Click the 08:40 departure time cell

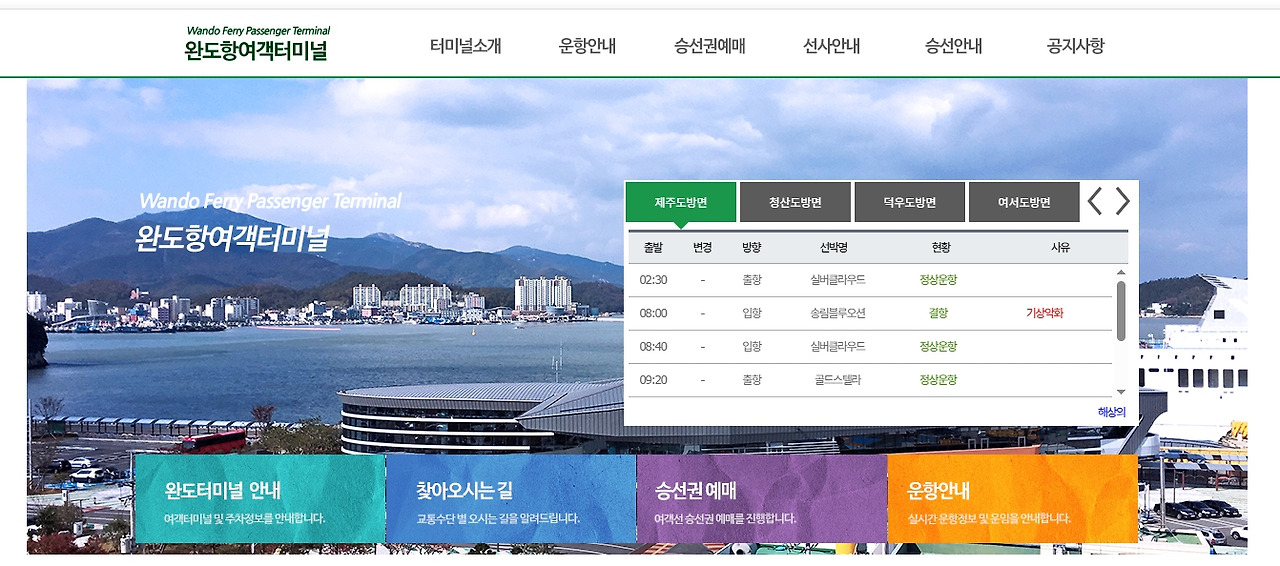pyautogui.click(x=653, y=346)
